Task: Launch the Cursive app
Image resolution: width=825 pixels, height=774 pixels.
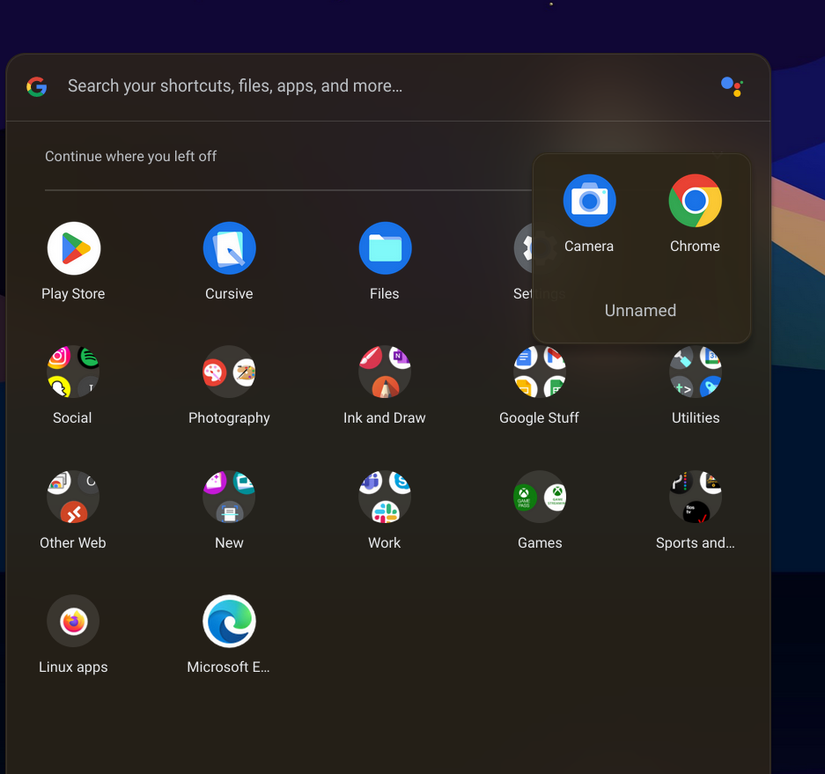Action: (x=229, y=248)
